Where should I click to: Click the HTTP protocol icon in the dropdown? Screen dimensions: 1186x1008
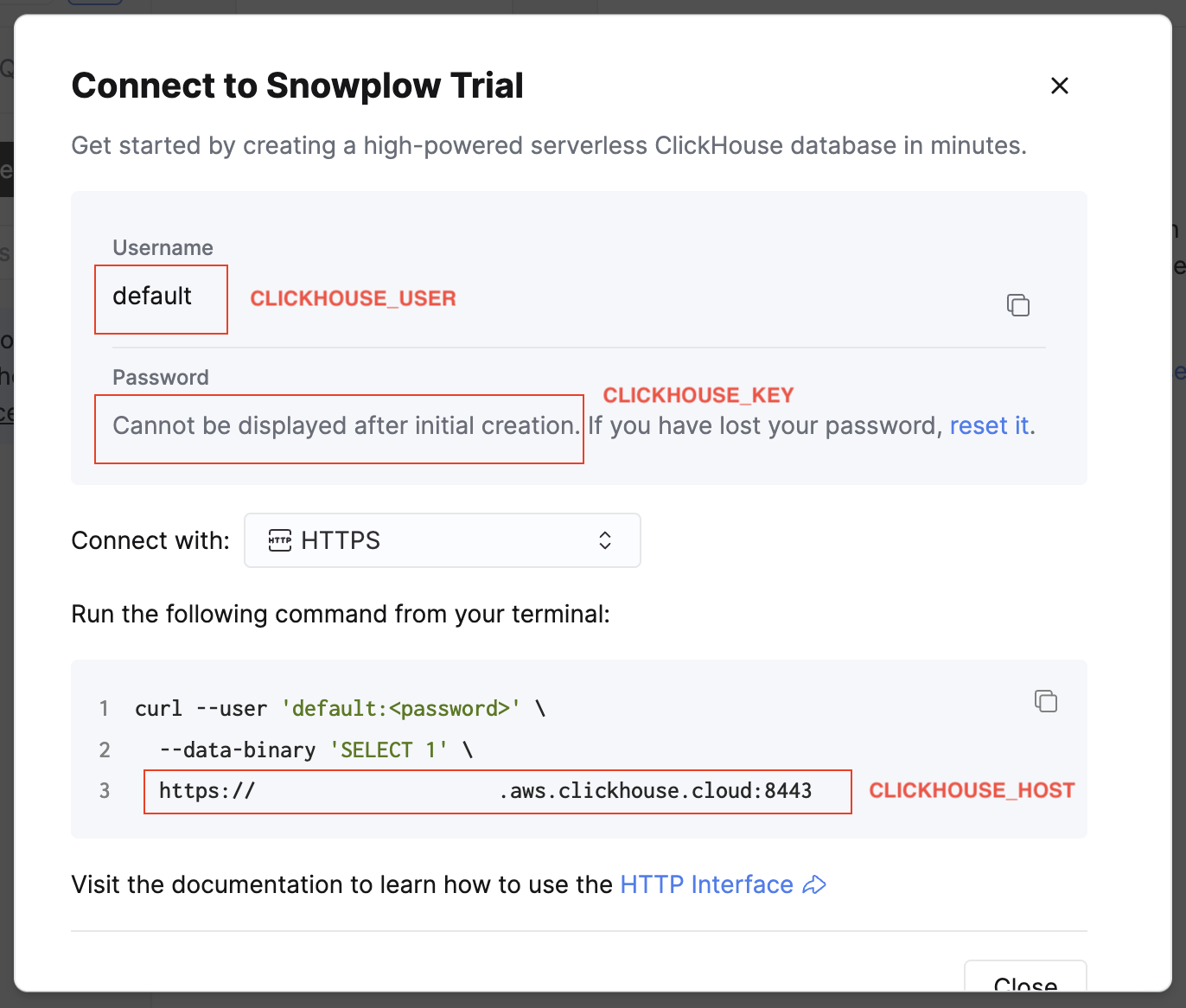click(x=278, y=540)
